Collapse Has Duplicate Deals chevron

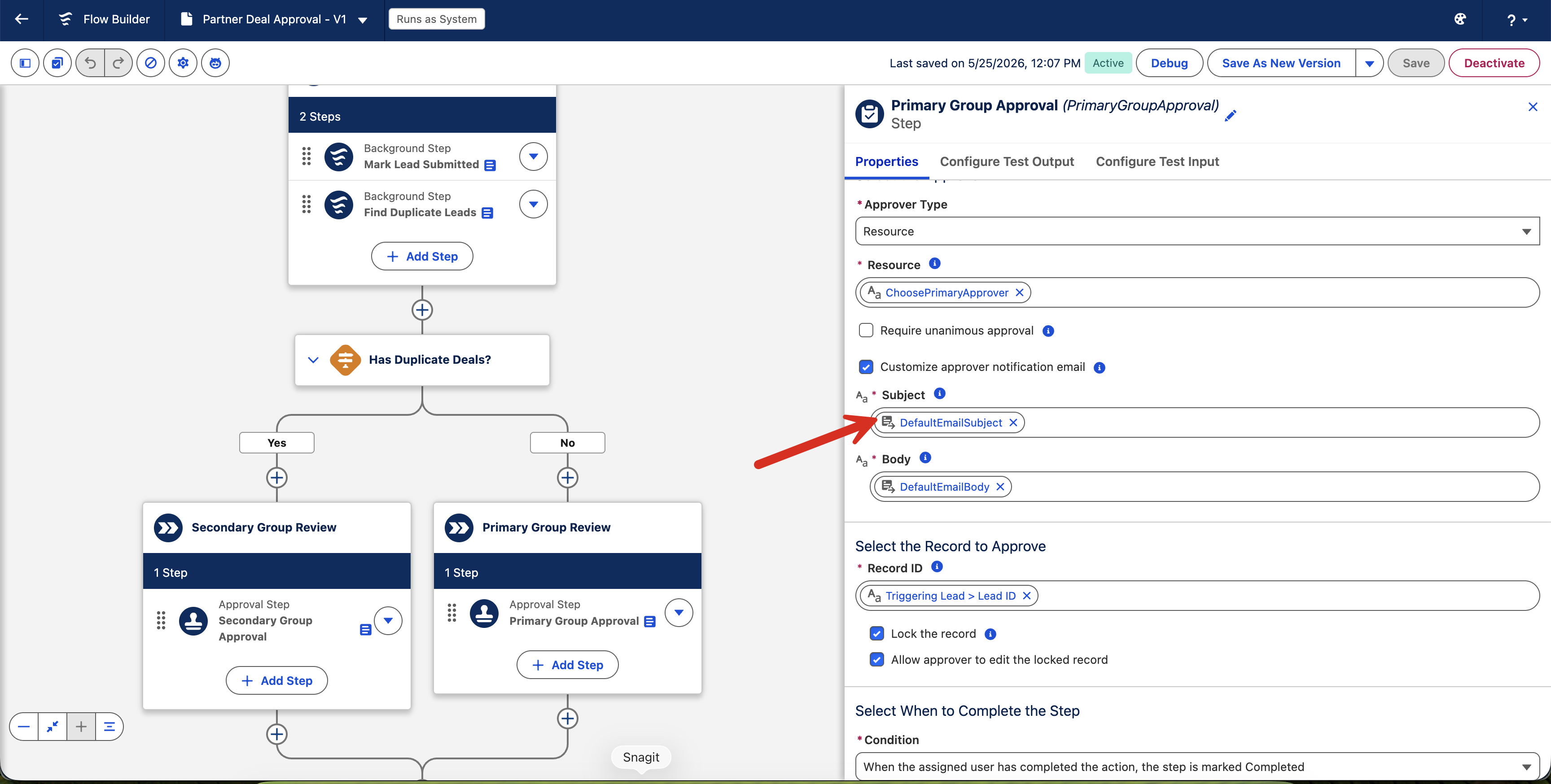click(313, 360)
